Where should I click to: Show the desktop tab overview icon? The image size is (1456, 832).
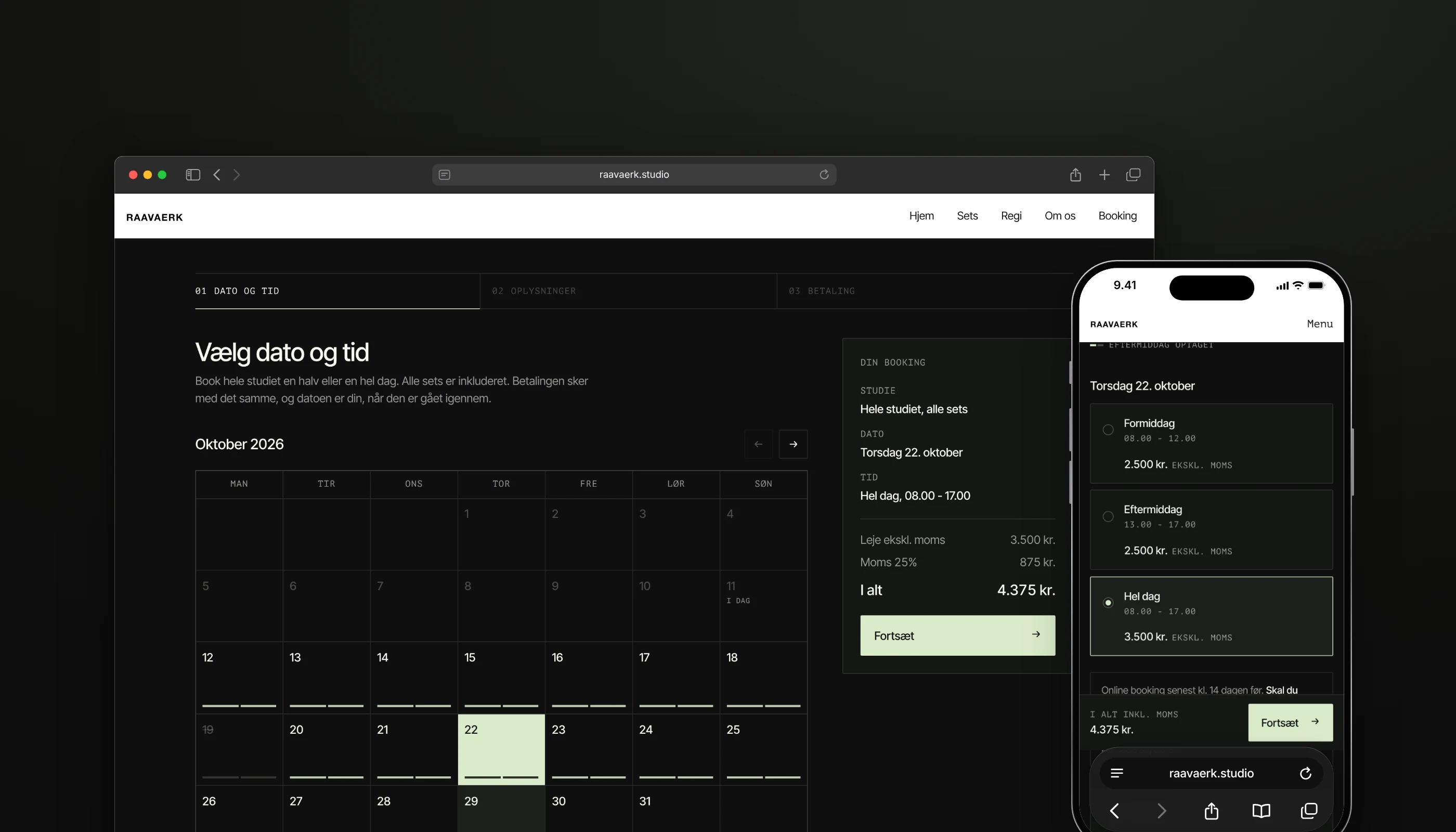point(1133,175)
